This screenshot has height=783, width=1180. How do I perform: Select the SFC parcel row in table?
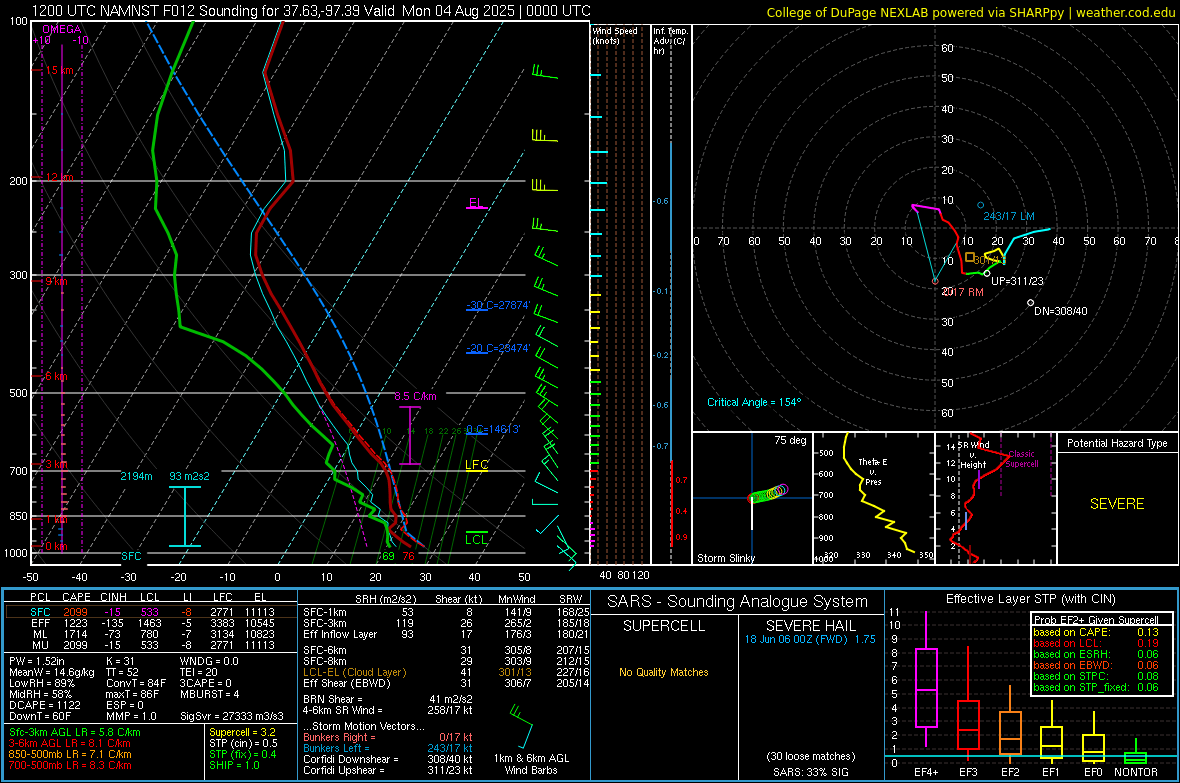tap(151, 612)
